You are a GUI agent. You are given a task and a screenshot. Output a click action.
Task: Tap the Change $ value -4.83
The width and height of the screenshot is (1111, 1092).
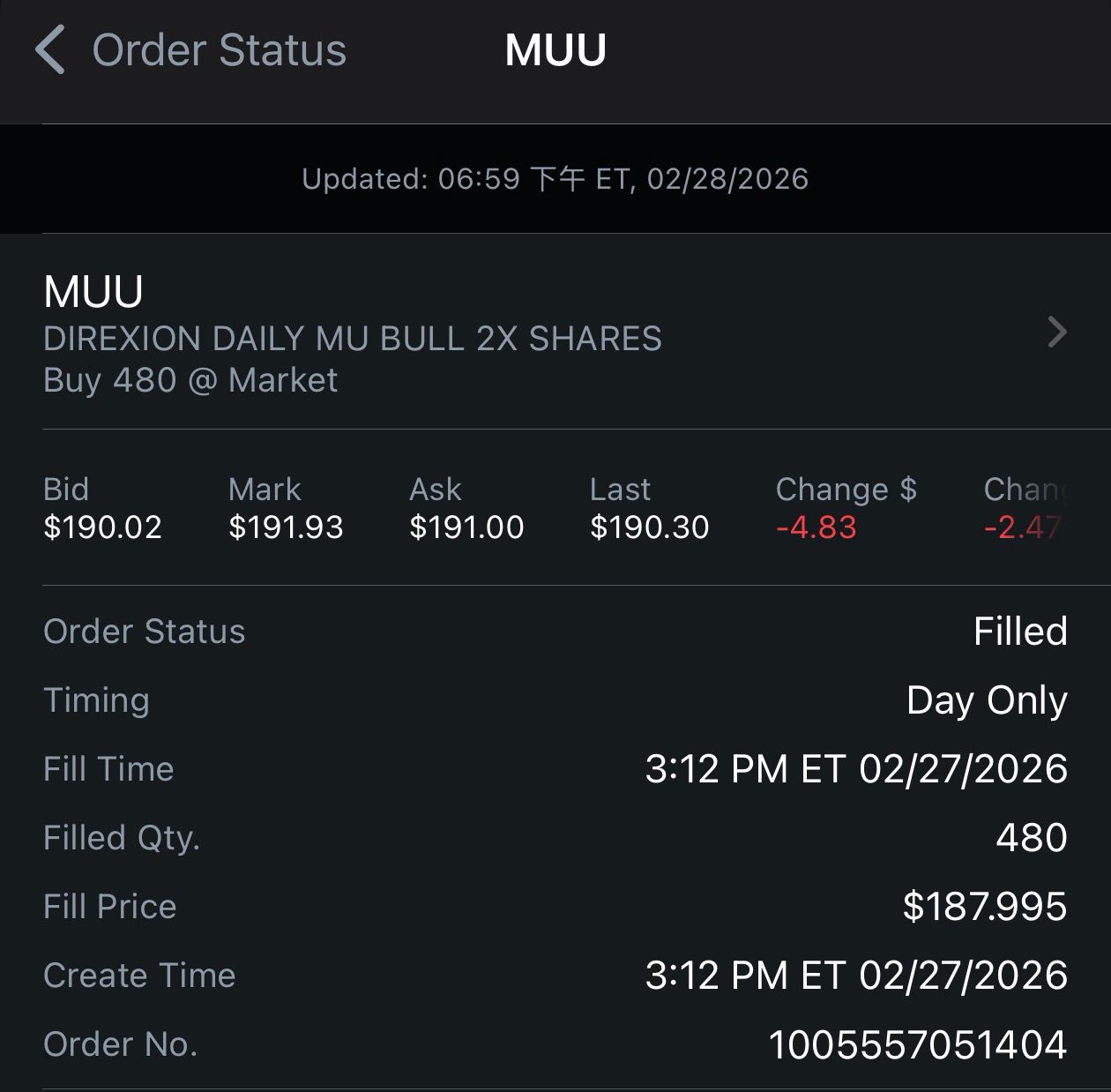816,527
